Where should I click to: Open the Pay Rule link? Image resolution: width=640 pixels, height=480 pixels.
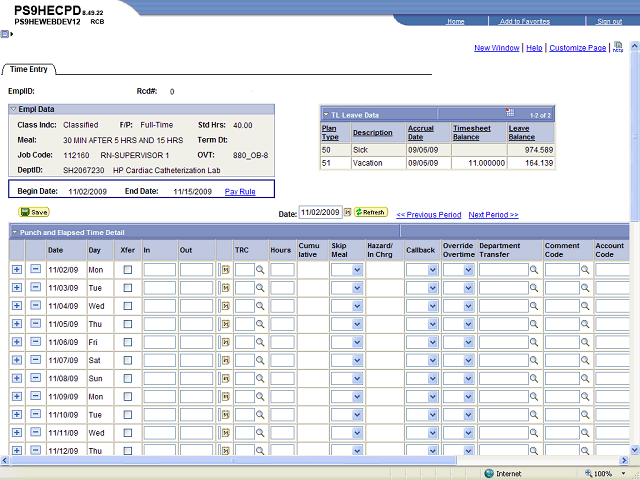pyautogui.click(x=240, y=191)
